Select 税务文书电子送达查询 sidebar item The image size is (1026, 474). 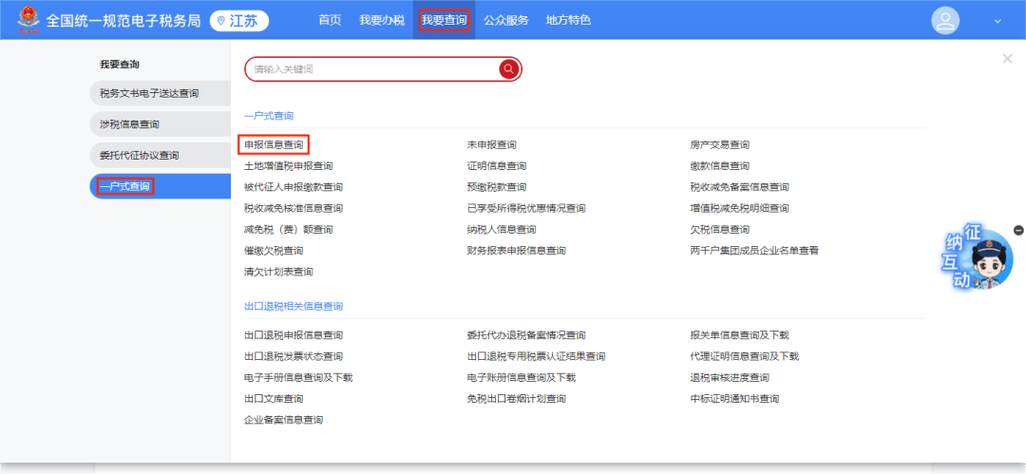(160, 94)
